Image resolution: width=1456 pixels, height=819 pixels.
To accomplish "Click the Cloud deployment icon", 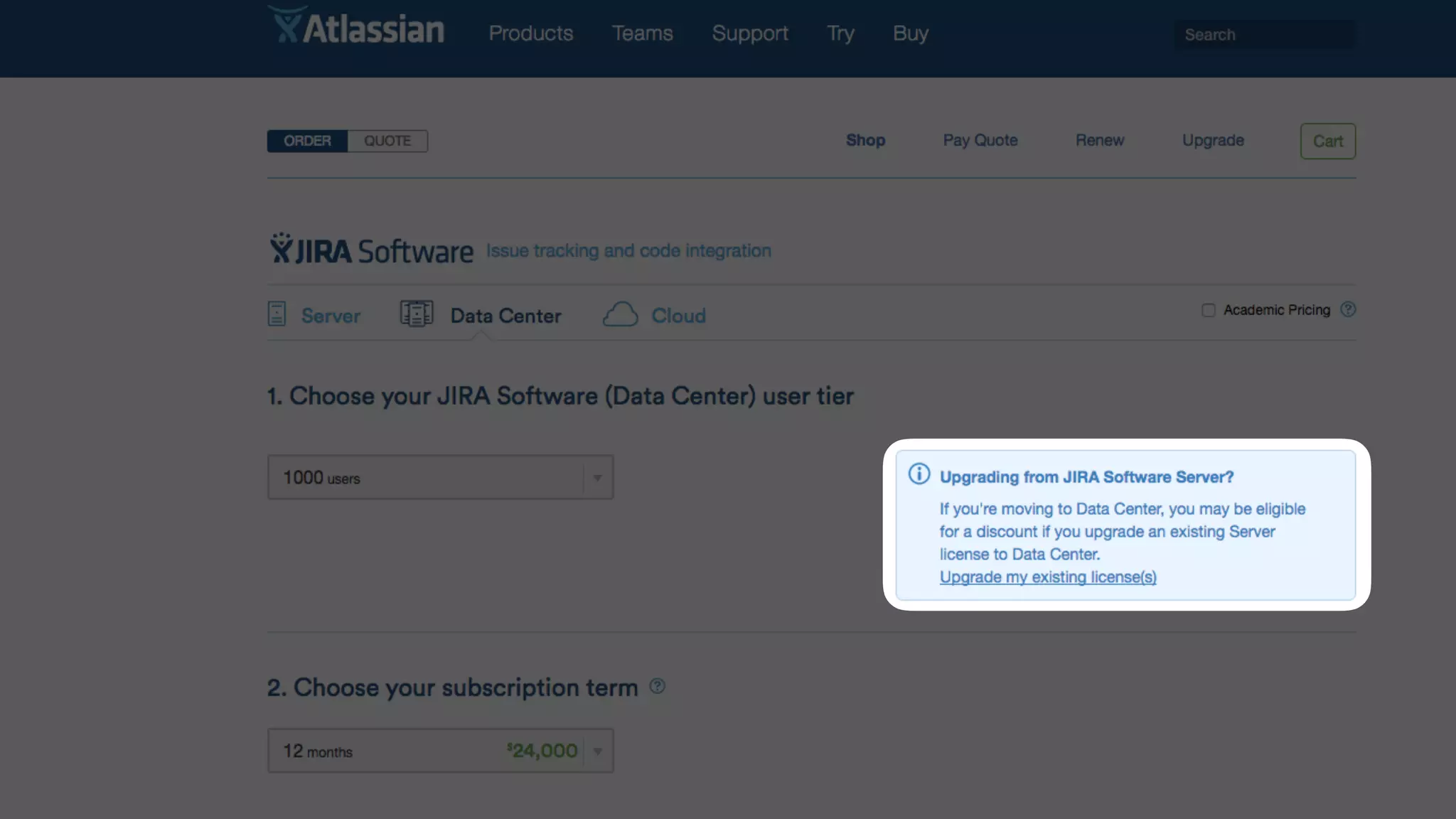I will click(620, 314).
